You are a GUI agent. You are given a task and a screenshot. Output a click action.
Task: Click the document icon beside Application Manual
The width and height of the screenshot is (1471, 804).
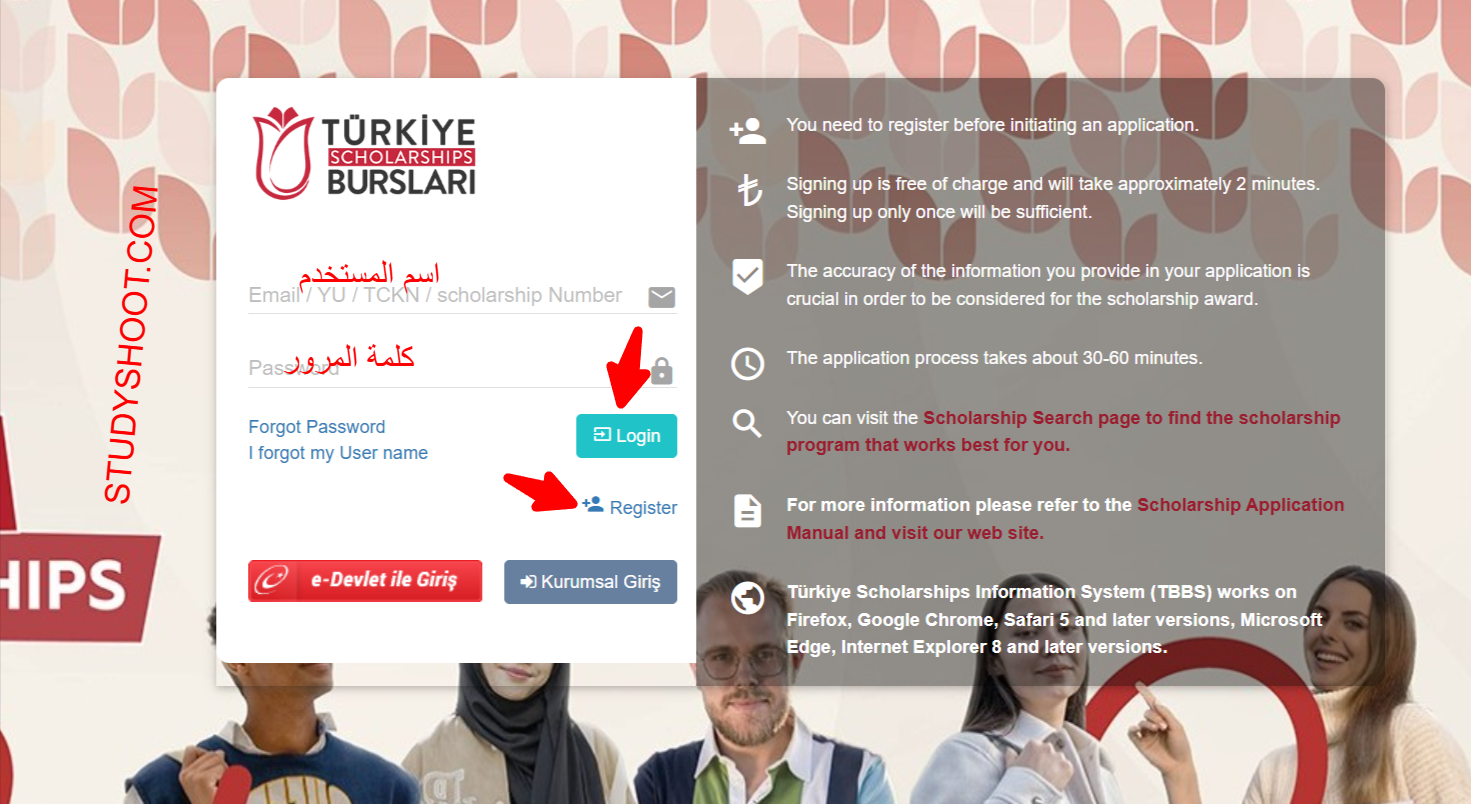[748, 511]
